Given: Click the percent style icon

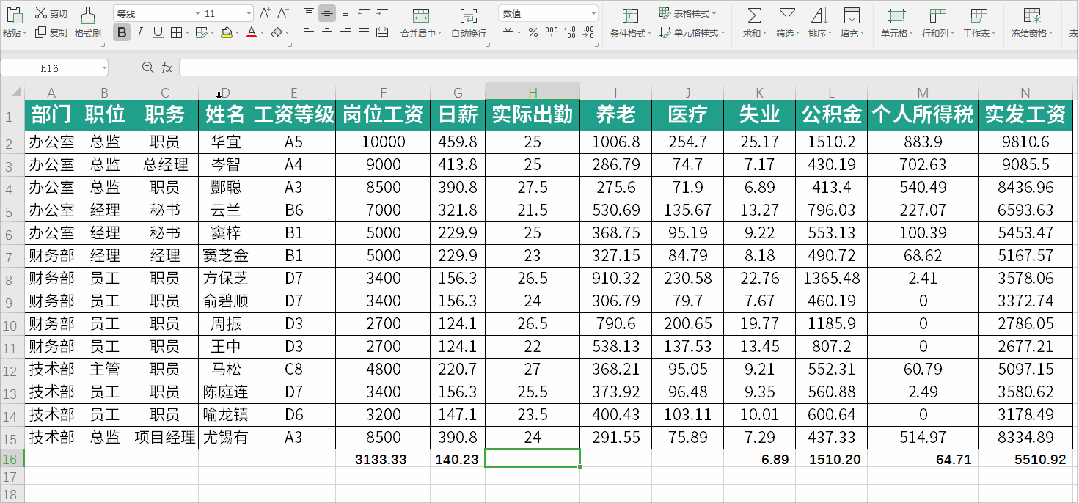Looking at the screenshot, I should tap(533, 32).
